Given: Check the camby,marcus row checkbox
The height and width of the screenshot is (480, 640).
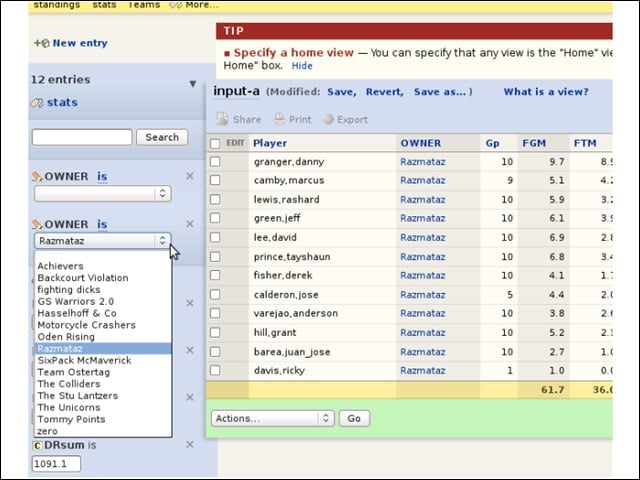Looking at the screenshot, I should [x=215, y=180].
